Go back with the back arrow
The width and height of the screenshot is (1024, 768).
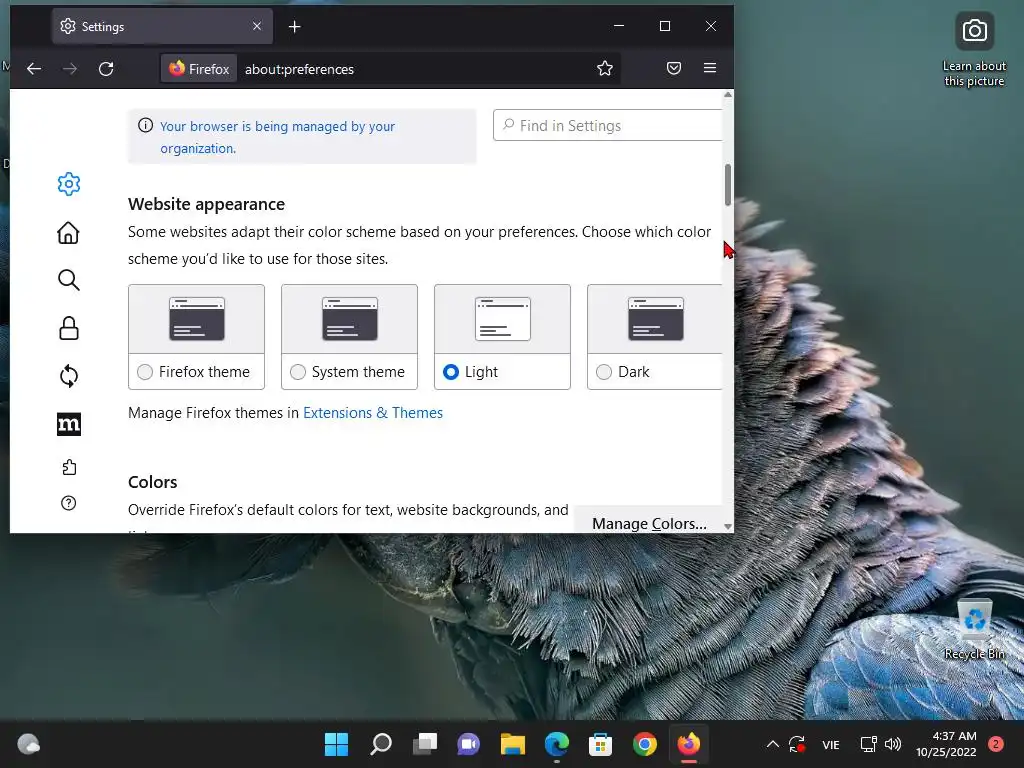point(34,69)
